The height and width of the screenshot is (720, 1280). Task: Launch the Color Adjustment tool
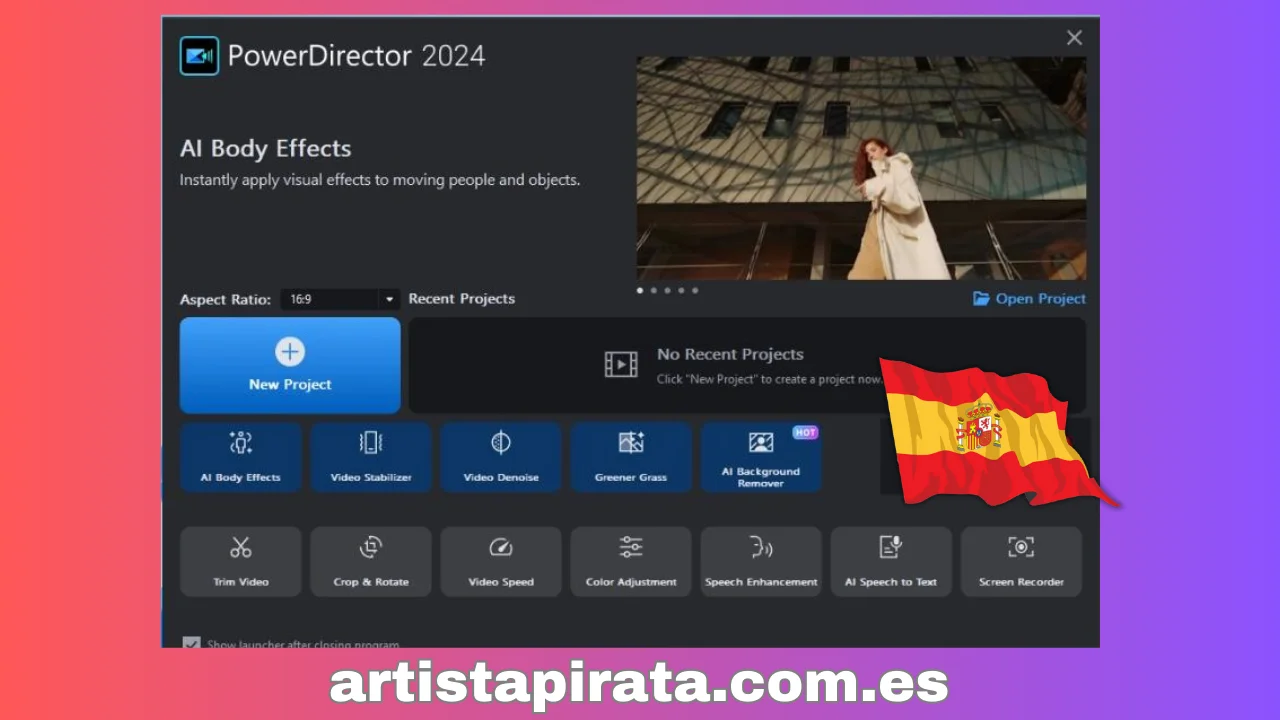click(631, 562)
